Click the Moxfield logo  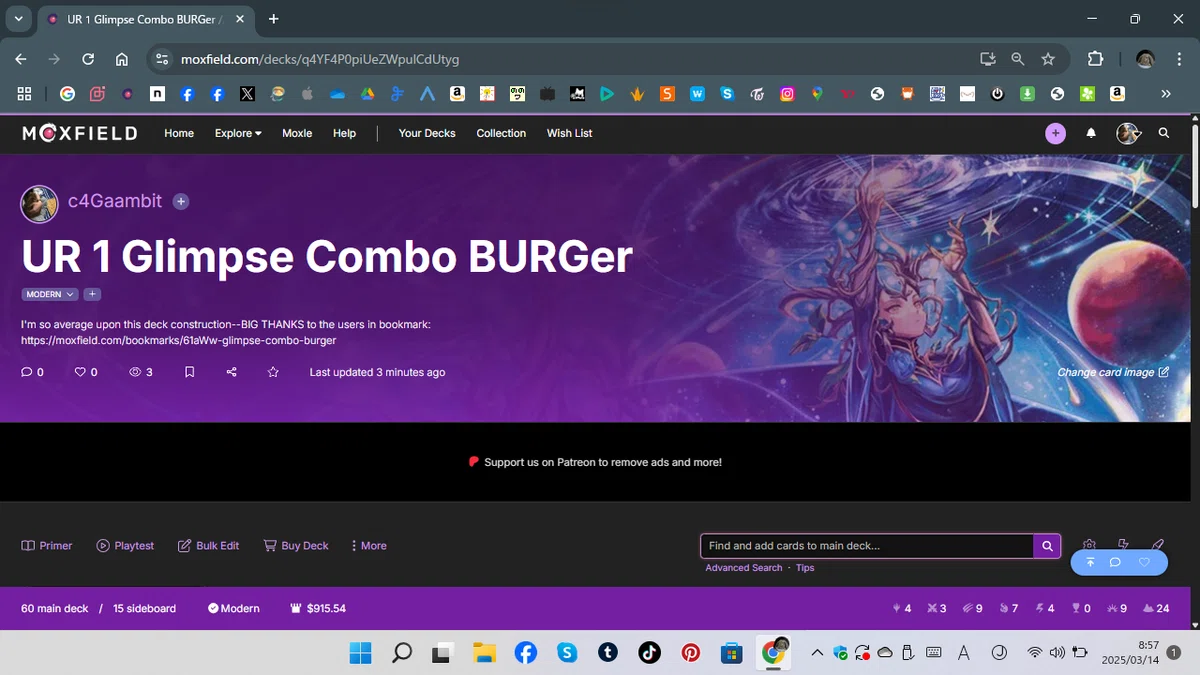click(80, 133)
